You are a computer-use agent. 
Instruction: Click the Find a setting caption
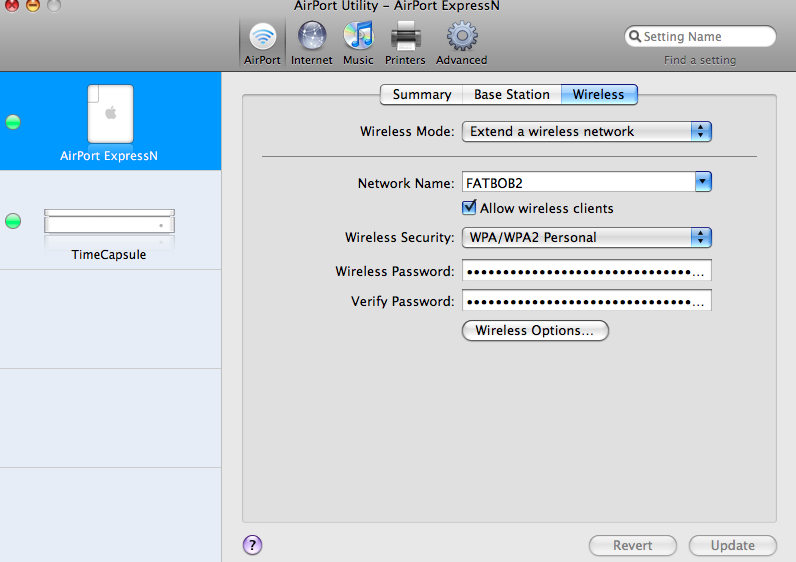pos(700,60)
